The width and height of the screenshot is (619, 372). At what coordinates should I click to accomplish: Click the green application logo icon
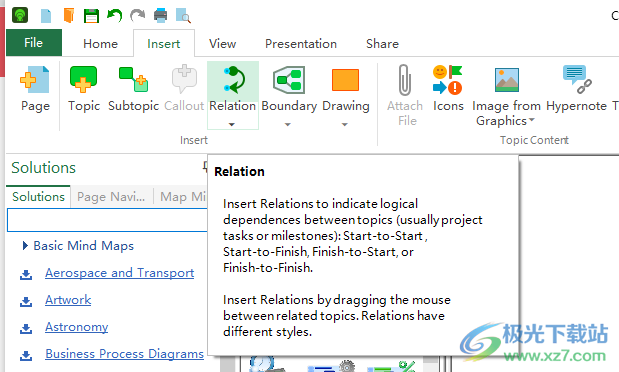(x=20, y=15)
